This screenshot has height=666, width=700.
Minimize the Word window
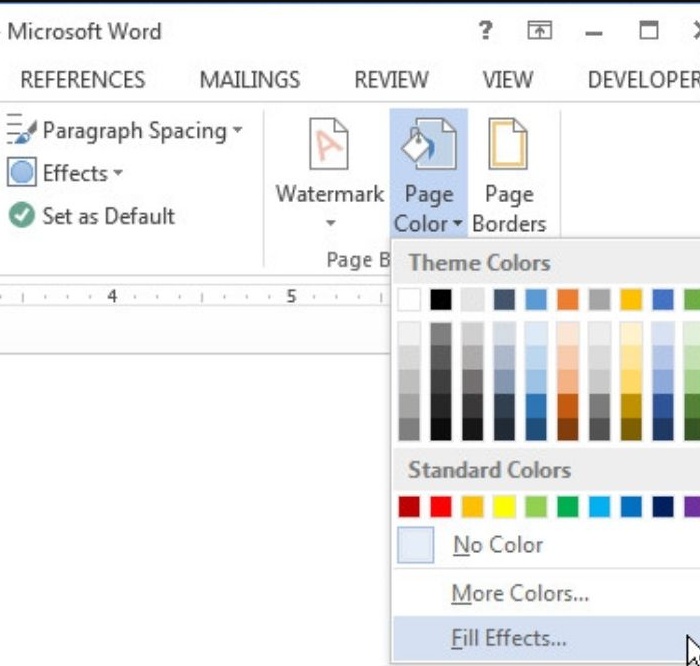[594, 33]
